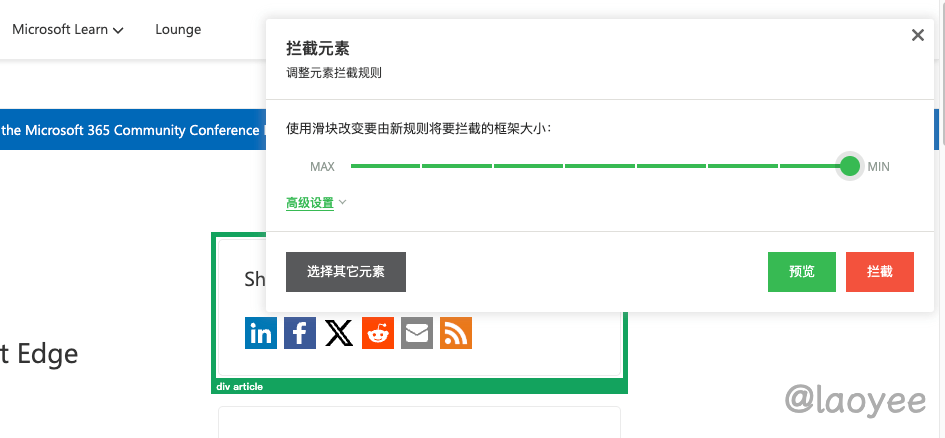The image size is (945, 438).
Task: Open the Microsoft 365 Community Conference banner
Action: (132, 130)
